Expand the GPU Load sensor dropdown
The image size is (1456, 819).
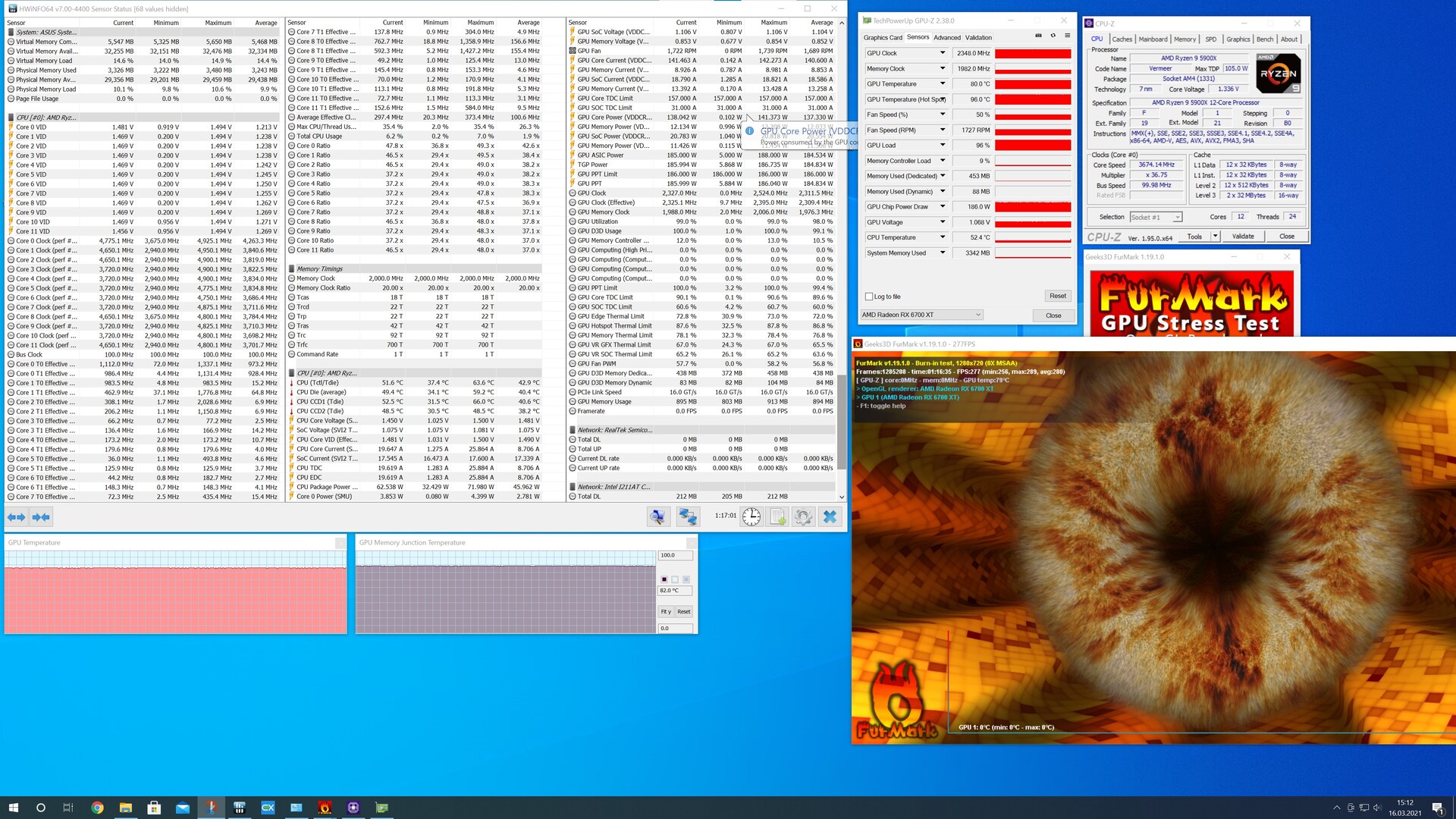tap(943, 145)
